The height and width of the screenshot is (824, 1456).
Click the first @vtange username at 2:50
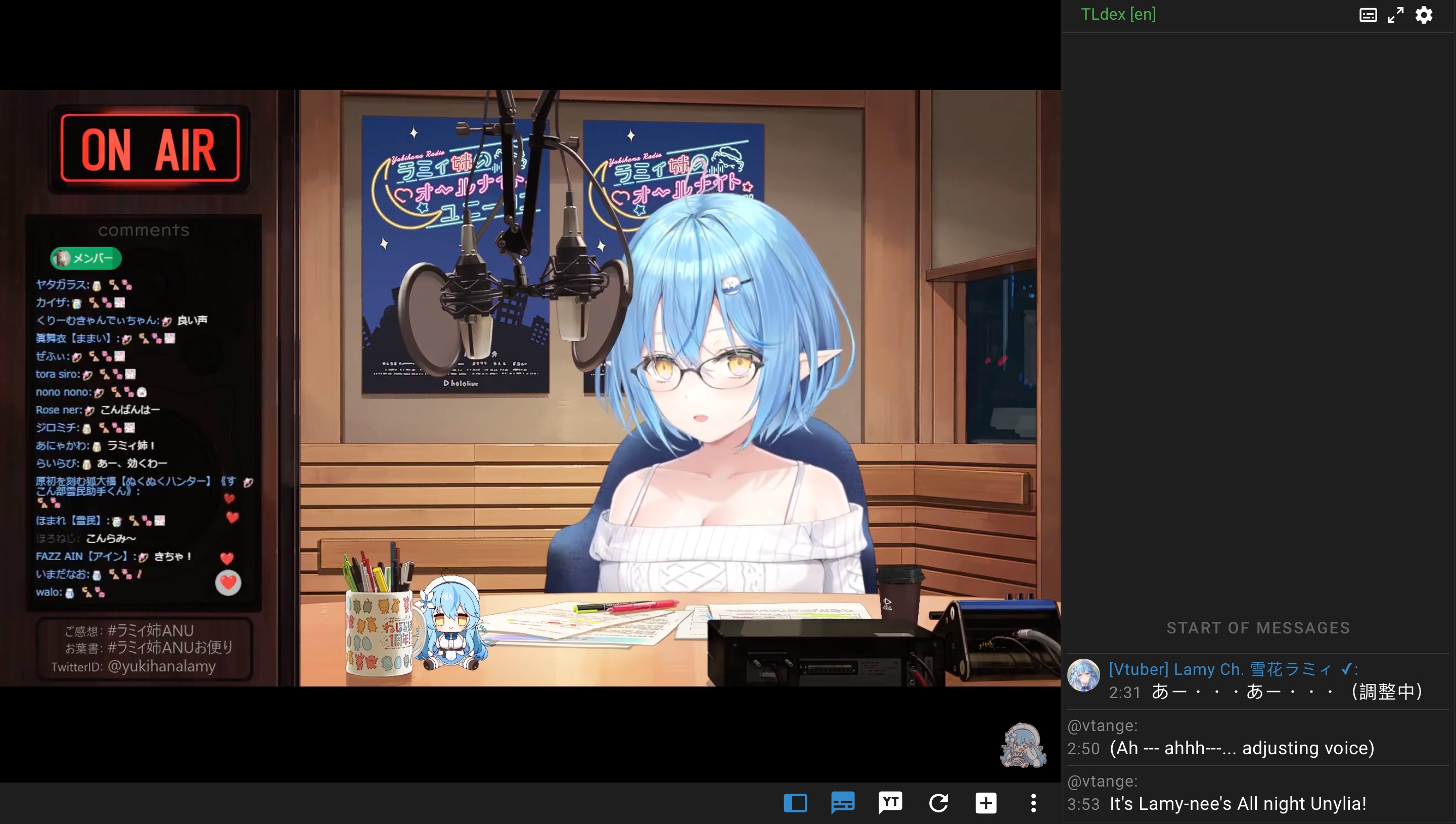[1102, 725]
